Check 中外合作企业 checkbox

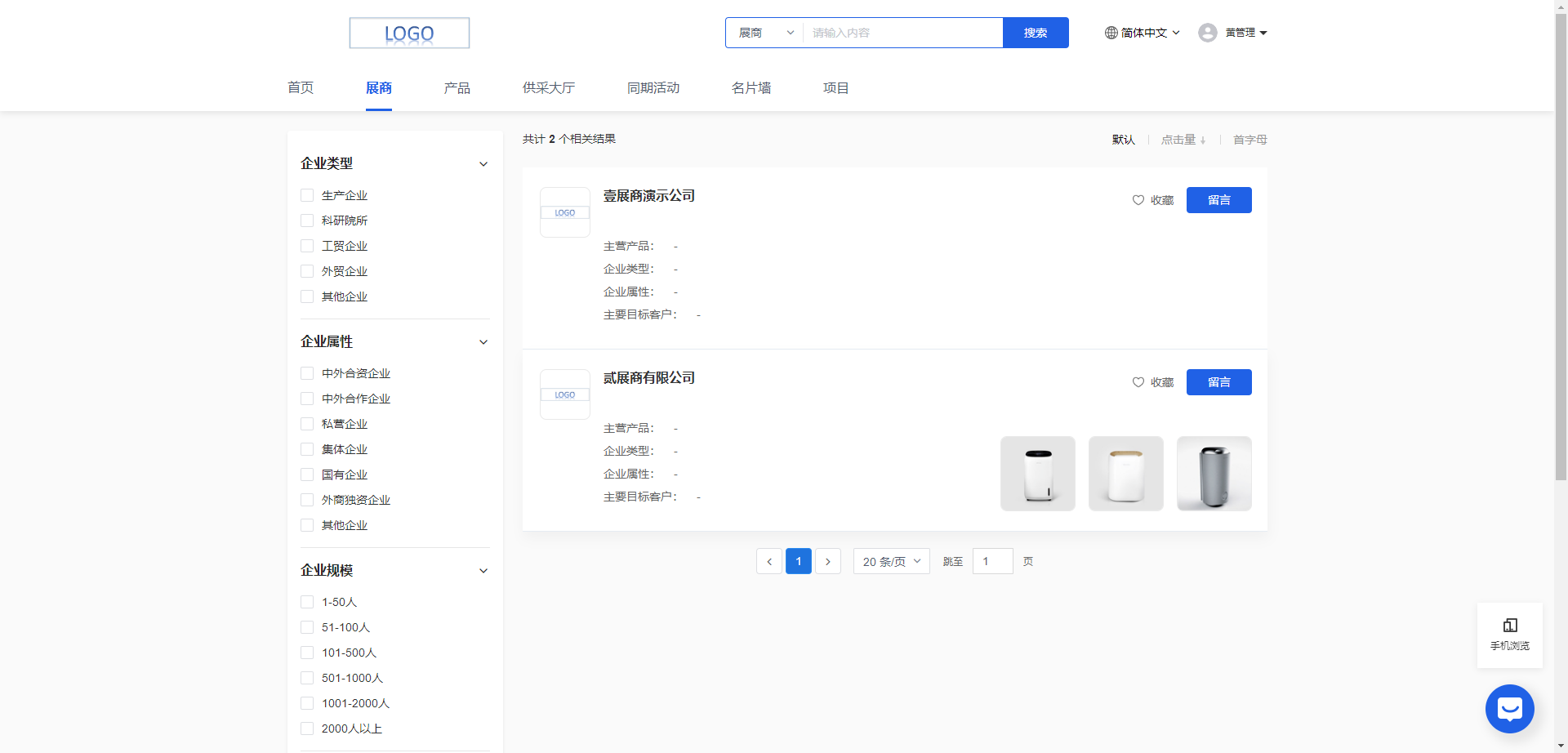click(x=307, y=399)
